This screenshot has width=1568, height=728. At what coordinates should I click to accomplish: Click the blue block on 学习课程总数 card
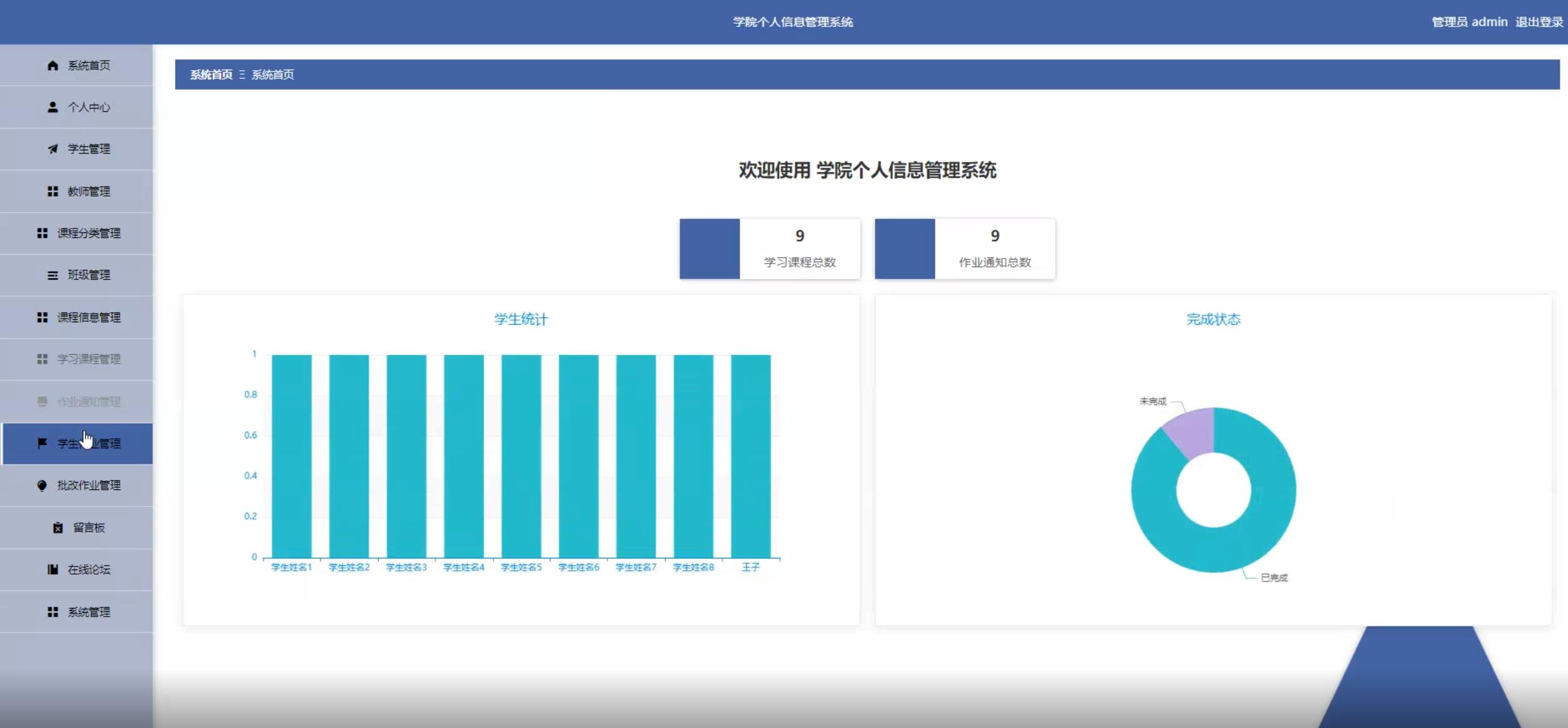[x=710, y=249]
